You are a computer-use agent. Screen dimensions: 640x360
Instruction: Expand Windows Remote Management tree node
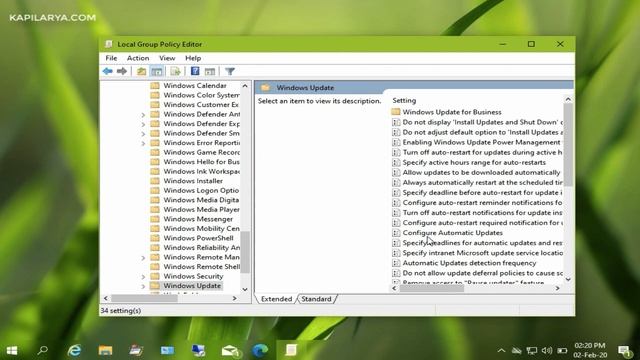point(143,258)
